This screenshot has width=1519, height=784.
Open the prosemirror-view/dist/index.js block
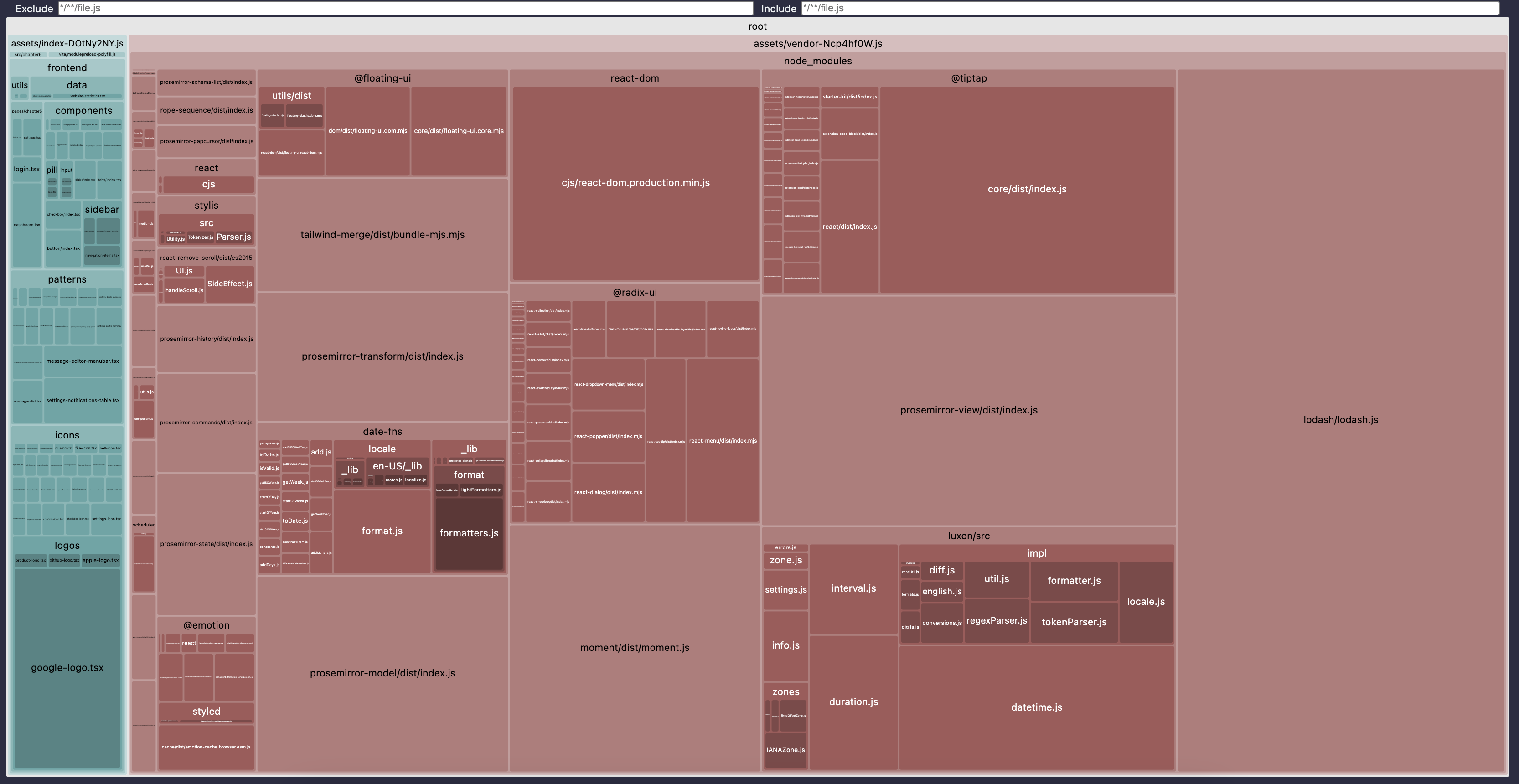click(x=968, y=410)
